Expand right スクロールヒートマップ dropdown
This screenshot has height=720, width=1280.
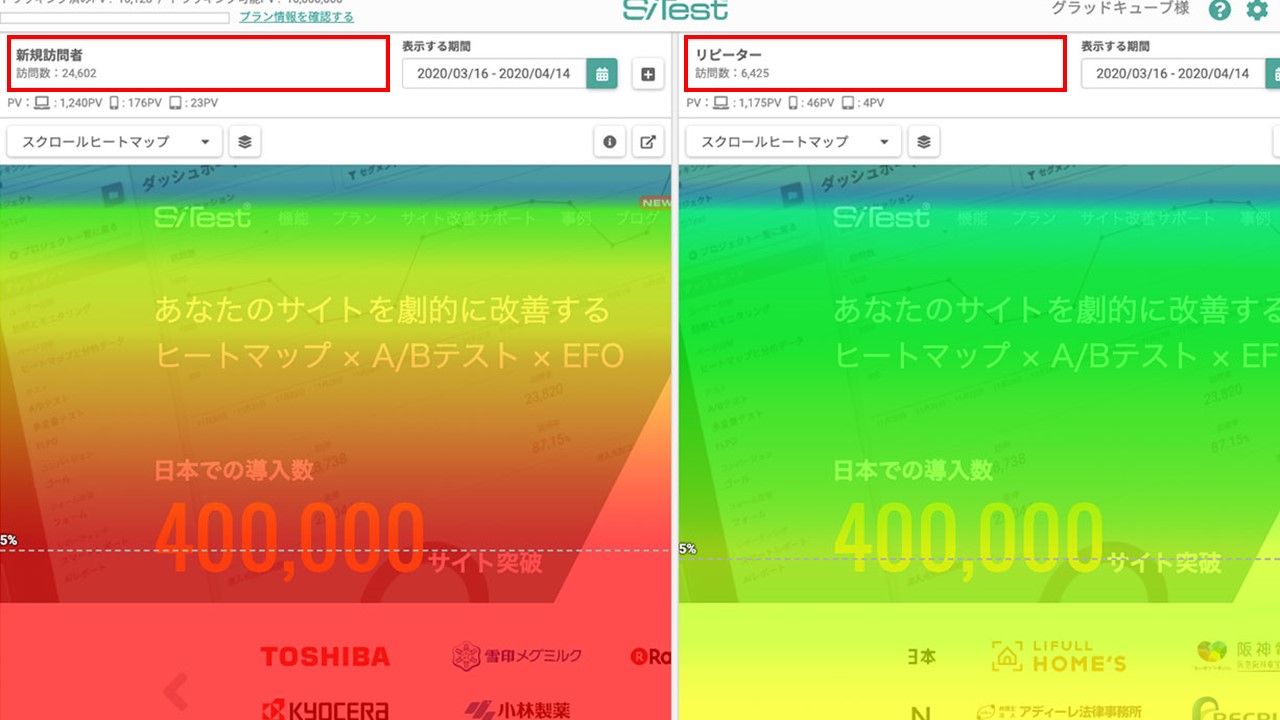[x=793, y=142]
